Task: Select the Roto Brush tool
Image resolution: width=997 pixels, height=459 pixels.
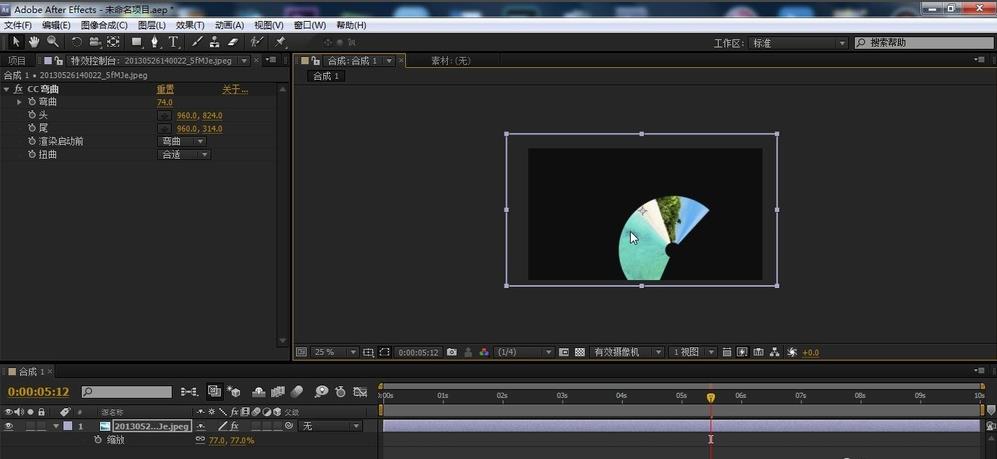Action: [x=256, y=41]
